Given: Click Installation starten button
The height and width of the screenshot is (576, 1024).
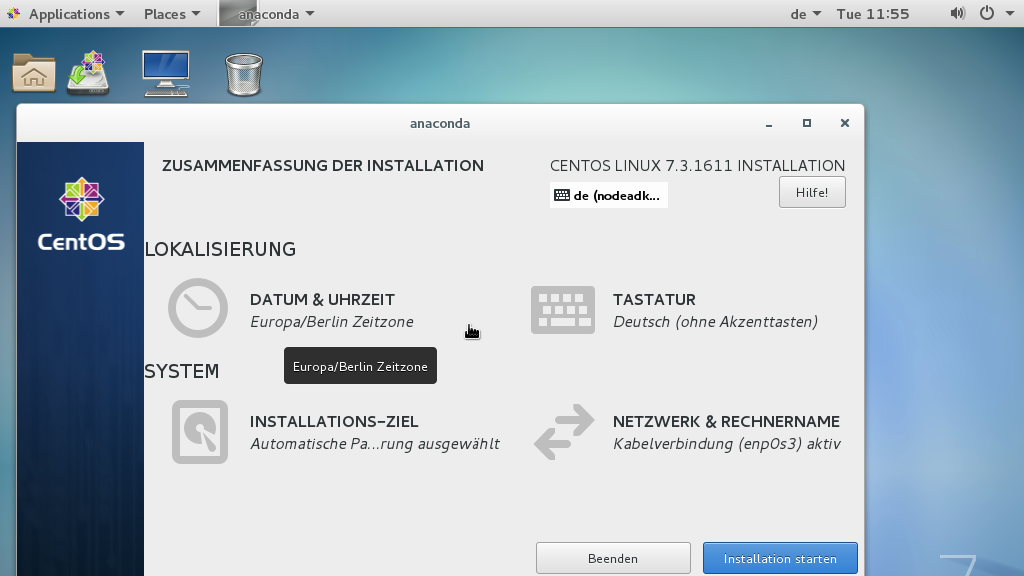Looking at the screenshot, I should click(x=780, y=558).
